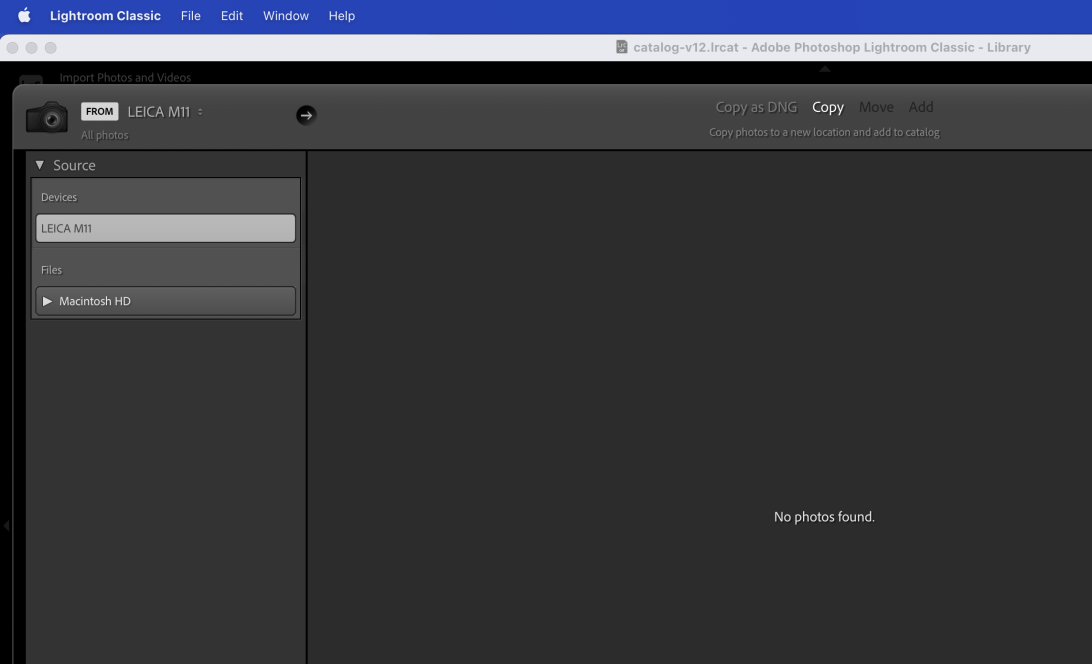Click the Lightroom Classic app menu
This screenshot has width=1092, height=664.
[105, 16]
